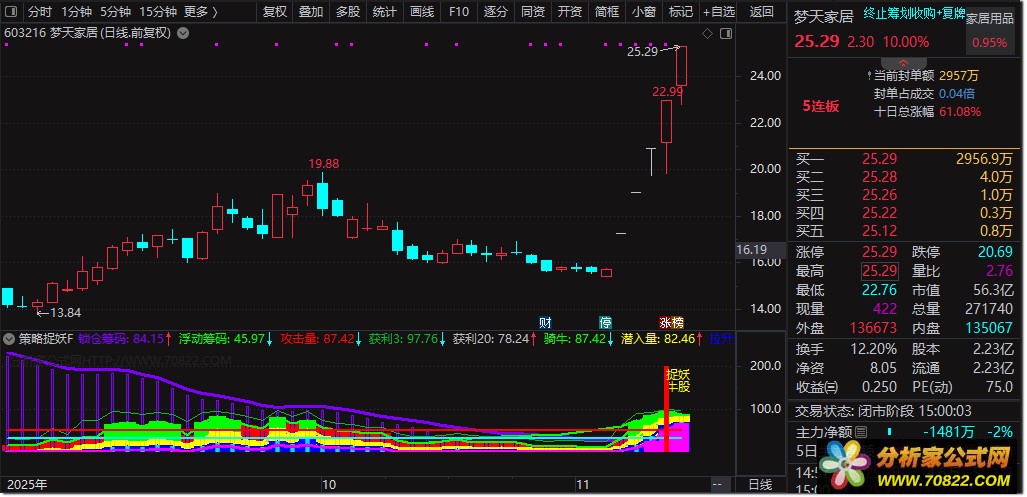The height and width of the screenshot is (497, 1027).
Task: Click the info icon beside 当前封单额
Action: coord(869,75)
